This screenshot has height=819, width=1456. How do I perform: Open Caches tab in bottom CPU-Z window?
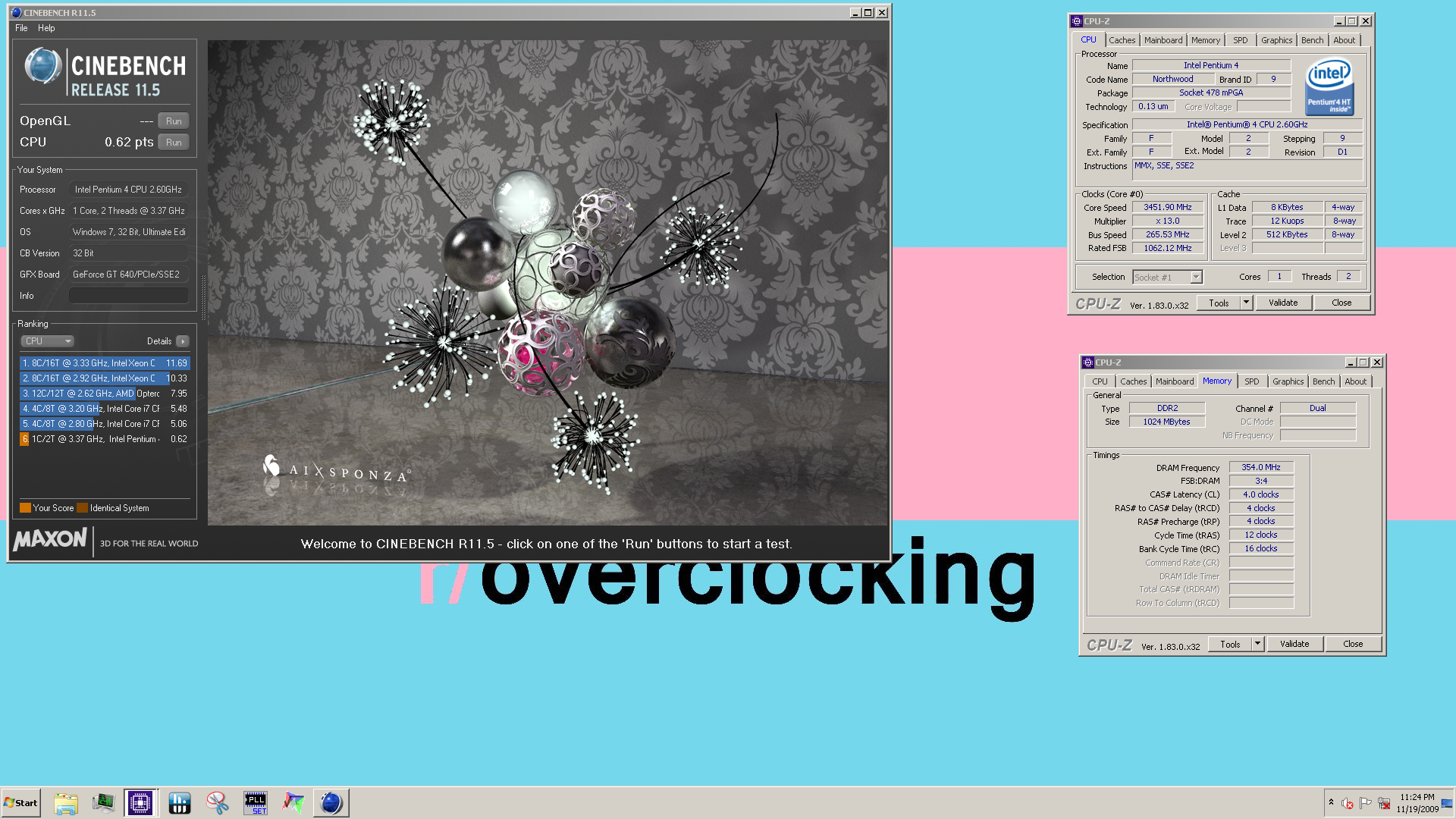click(x=1134, y=381)
